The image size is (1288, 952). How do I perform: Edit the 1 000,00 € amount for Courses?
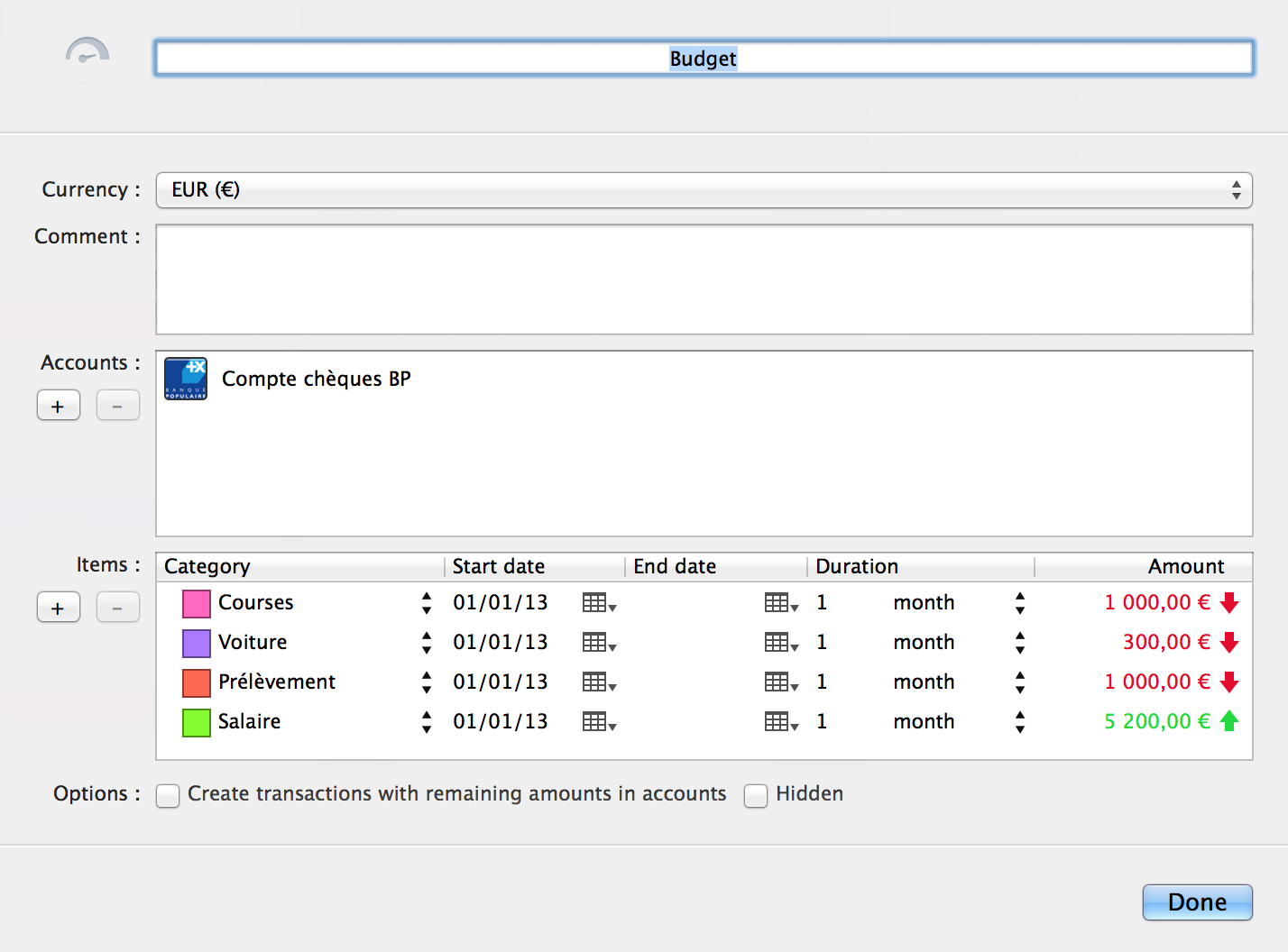(x=1157, y=603)
